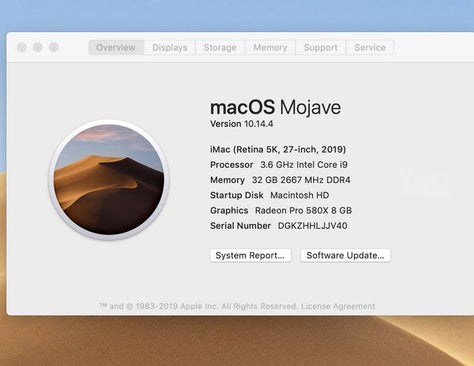
Task: Select the serial number 'DGKZHHLJJV40'
Action: [x=312, y=226]
